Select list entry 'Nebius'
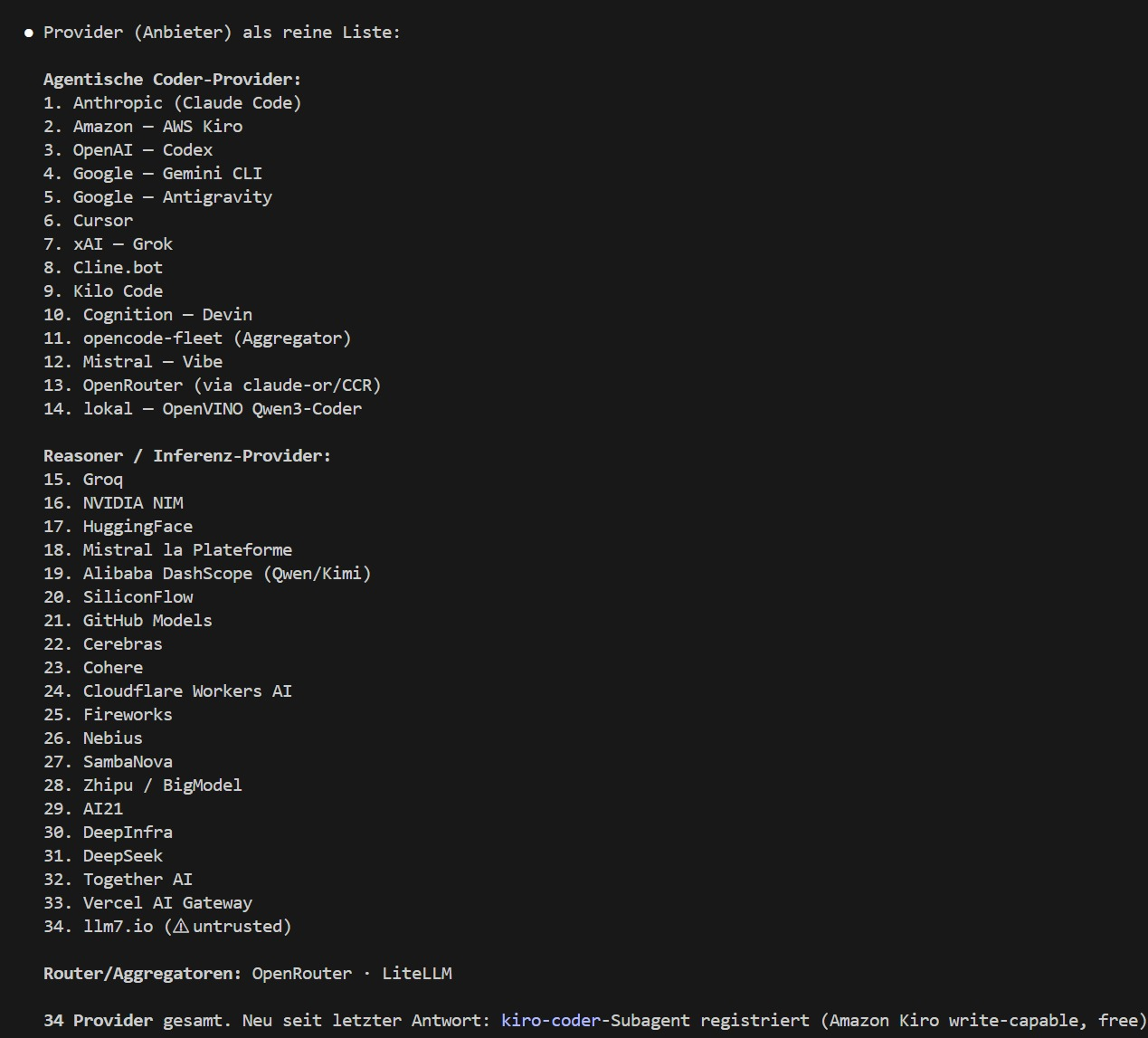1148x1038 pixels. [x=113, y=738]
